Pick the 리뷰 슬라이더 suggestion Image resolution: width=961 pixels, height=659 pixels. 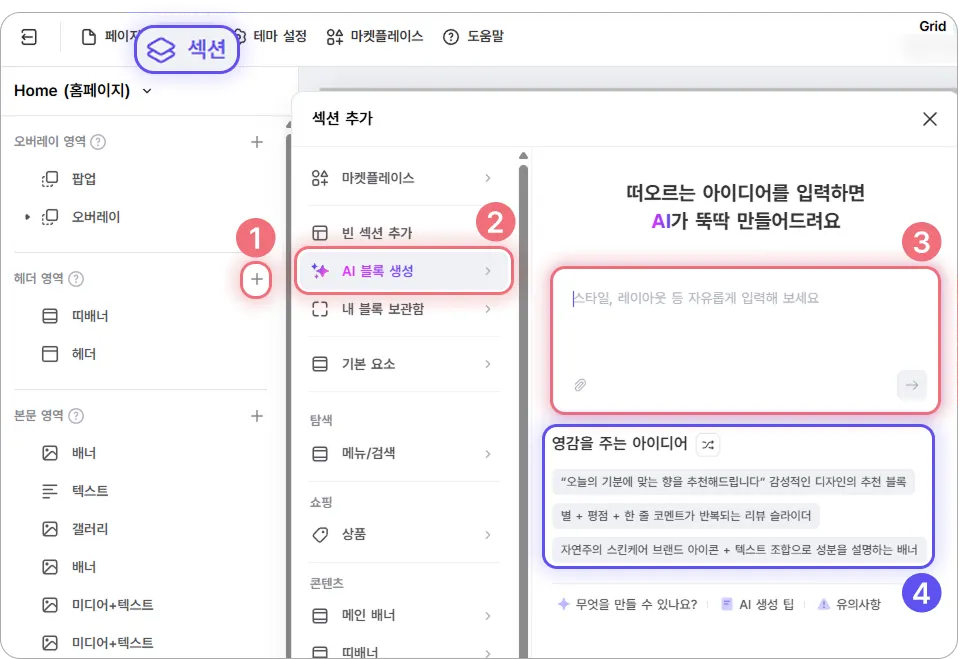point(686,516)
